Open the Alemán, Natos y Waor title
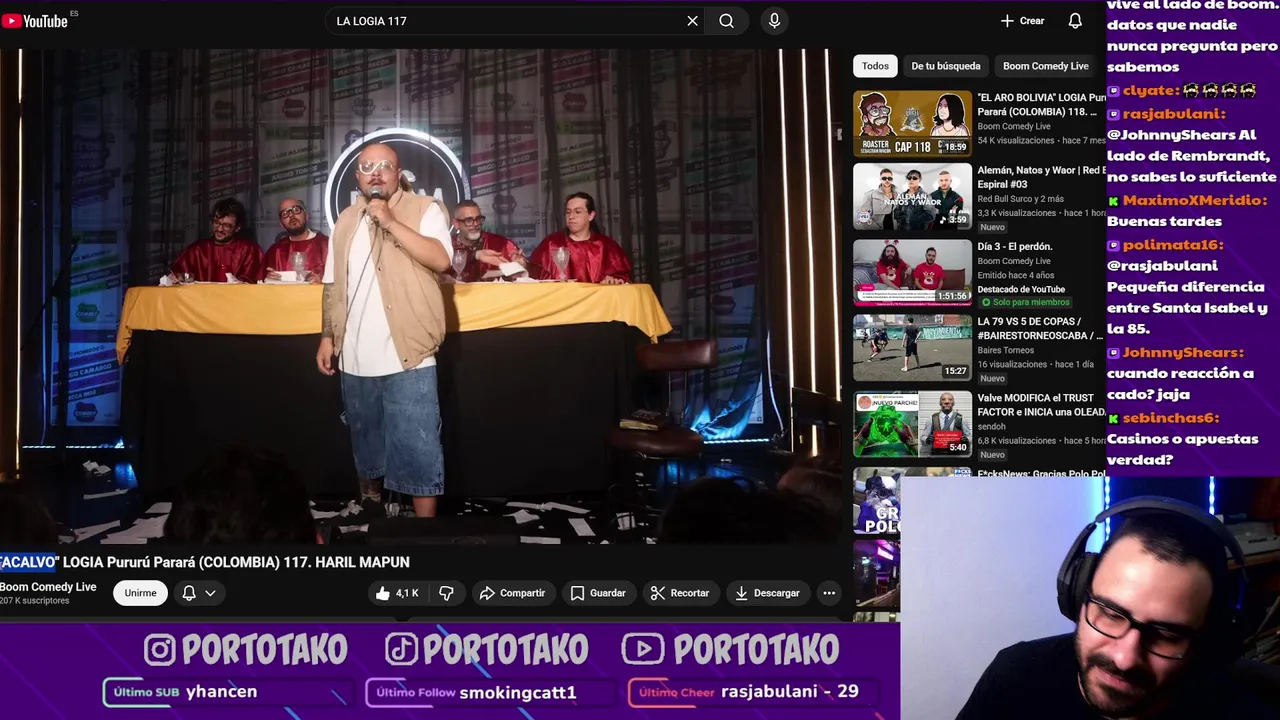 1041,178
